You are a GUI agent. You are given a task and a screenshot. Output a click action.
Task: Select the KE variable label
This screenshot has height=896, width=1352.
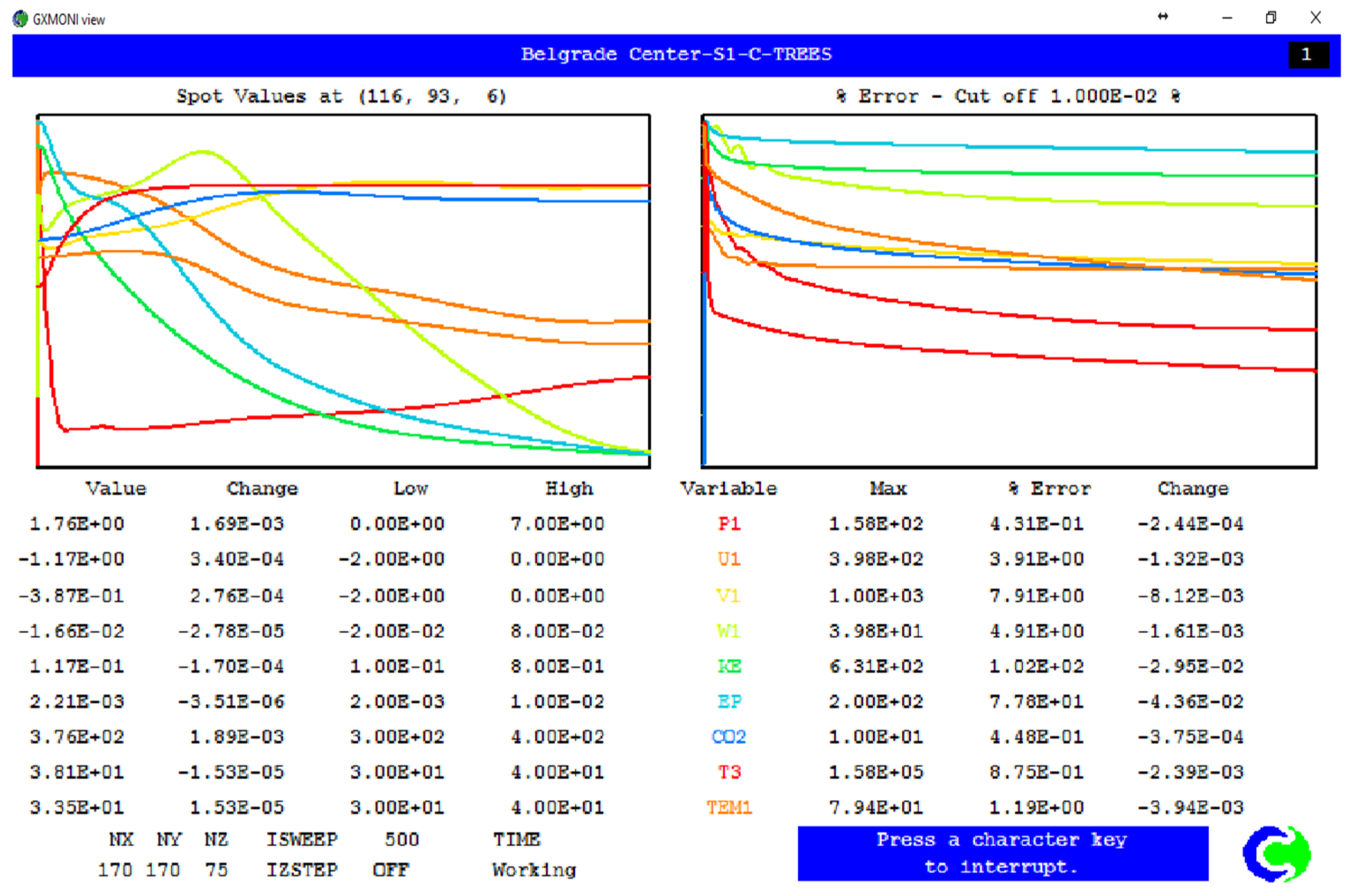(x=729, y=666)
